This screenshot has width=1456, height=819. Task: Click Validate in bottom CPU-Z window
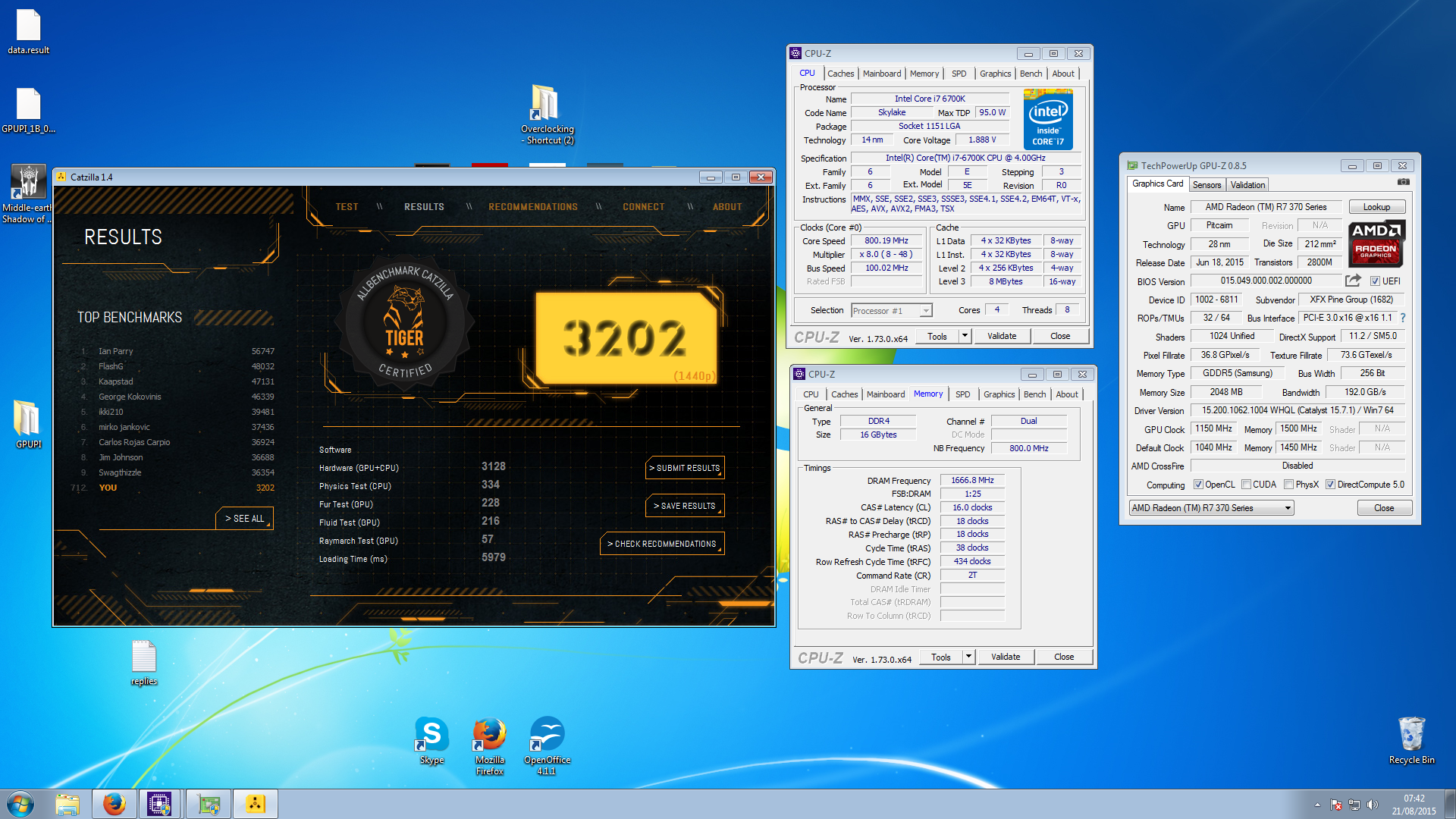(1006, 657)
